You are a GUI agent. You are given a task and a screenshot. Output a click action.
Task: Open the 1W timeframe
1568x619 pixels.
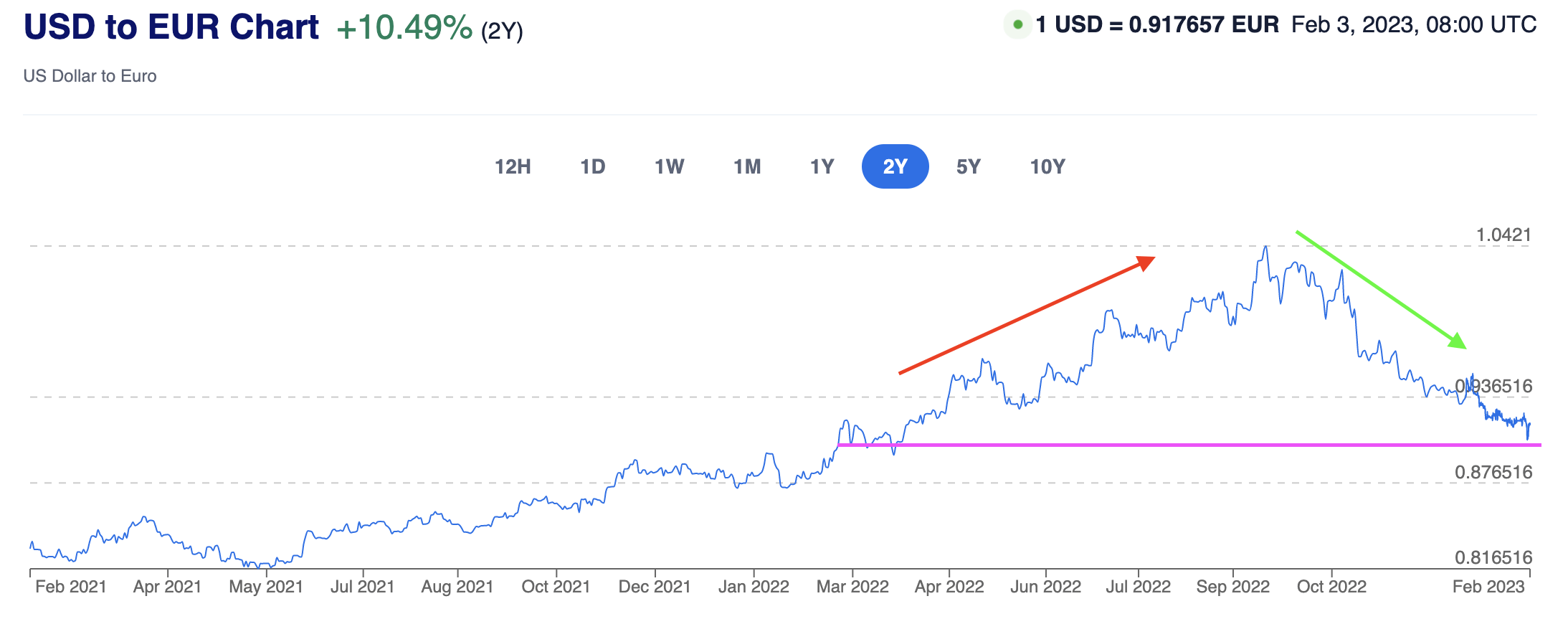669,166
